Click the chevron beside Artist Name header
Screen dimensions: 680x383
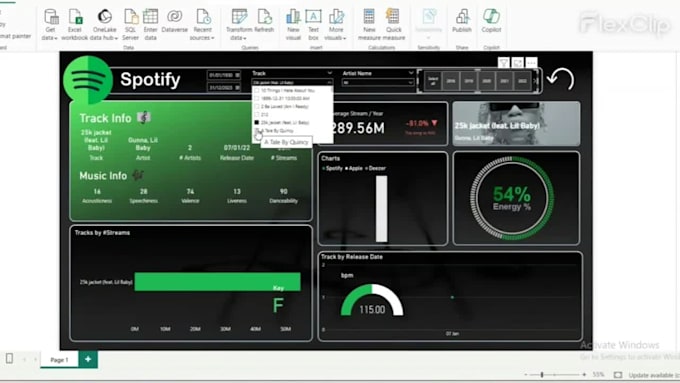(411, 73)
